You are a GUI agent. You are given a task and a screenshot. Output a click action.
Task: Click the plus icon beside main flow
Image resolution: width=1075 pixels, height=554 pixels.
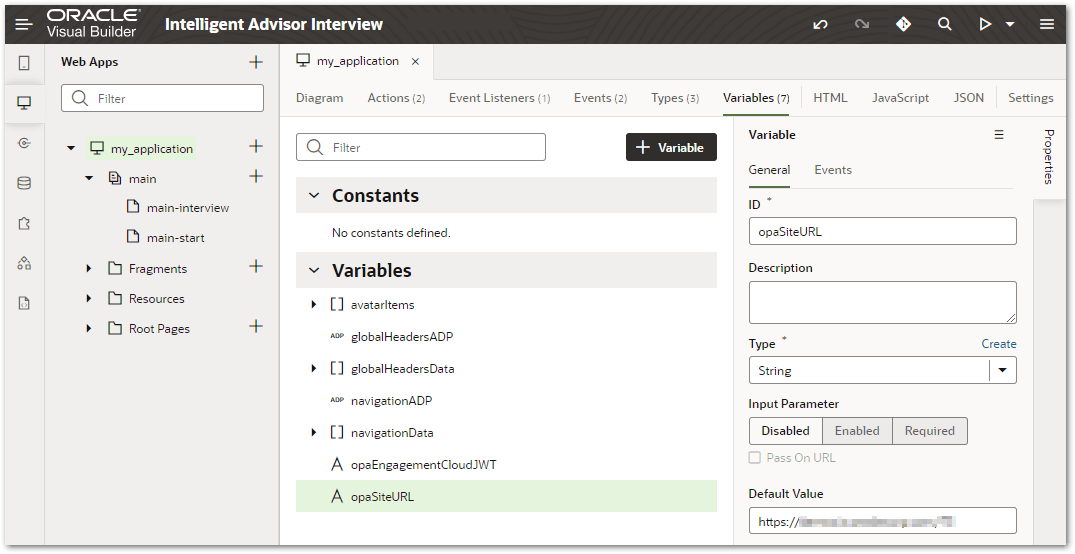point(256,176)
